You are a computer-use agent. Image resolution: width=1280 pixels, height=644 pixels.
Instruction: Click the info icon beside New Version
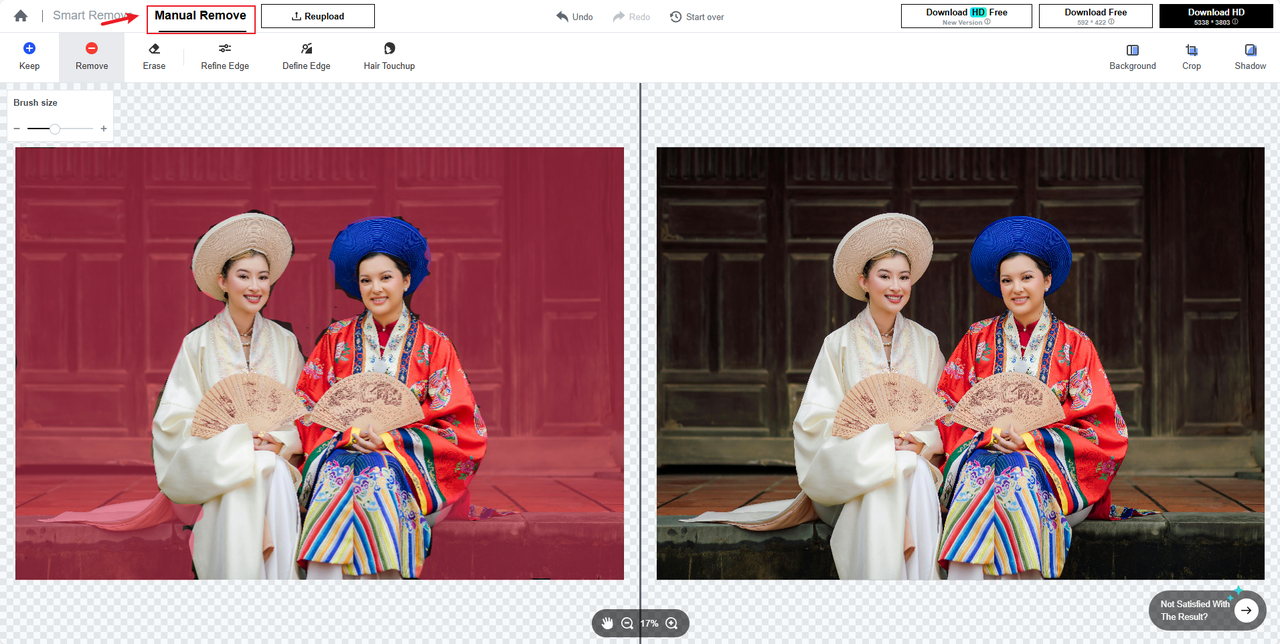pyautogui.click(x=987, y=22)
